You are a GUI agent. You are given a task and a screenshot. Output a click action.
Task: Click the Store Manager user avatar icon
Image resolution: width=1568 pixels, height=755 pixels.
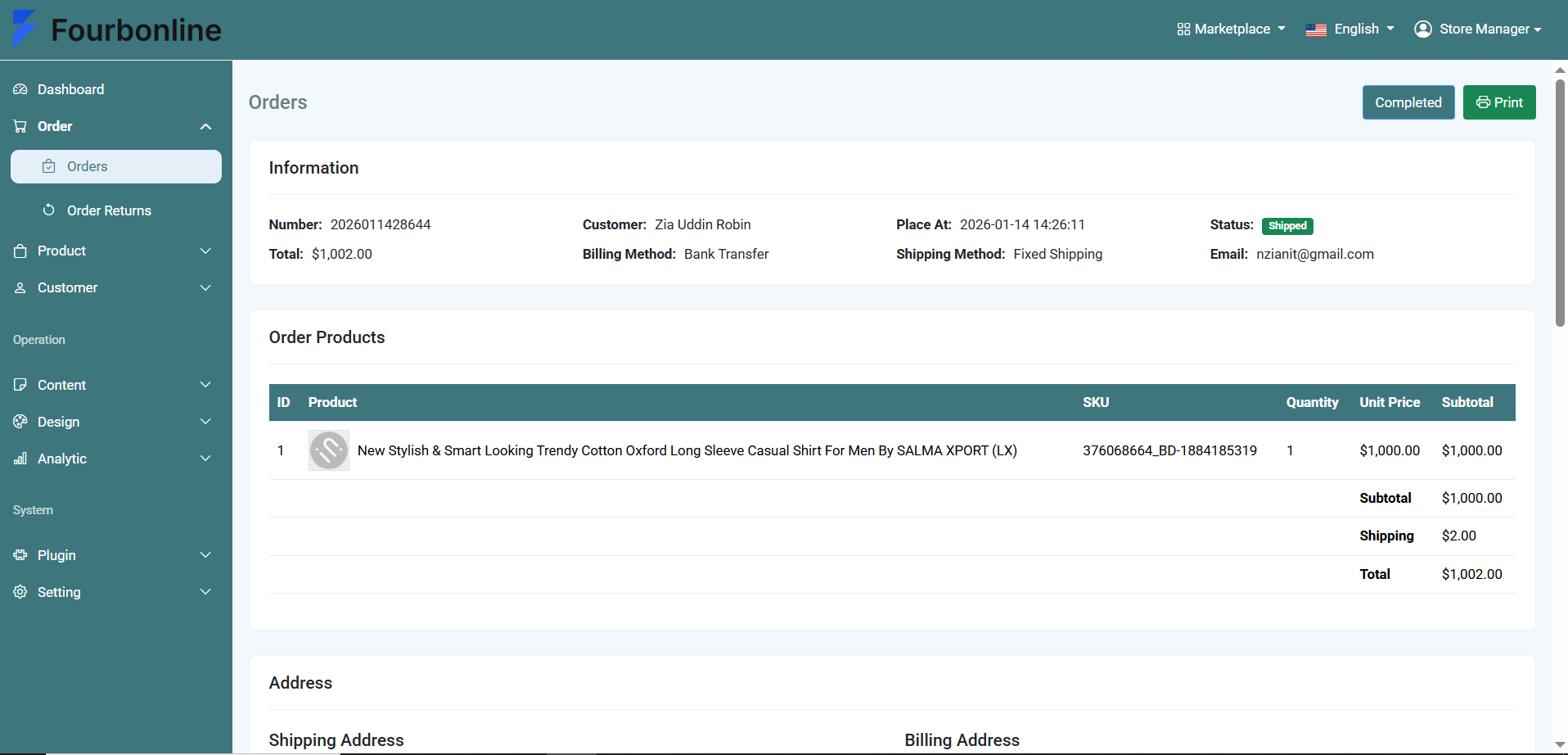tap(1423, 29)
